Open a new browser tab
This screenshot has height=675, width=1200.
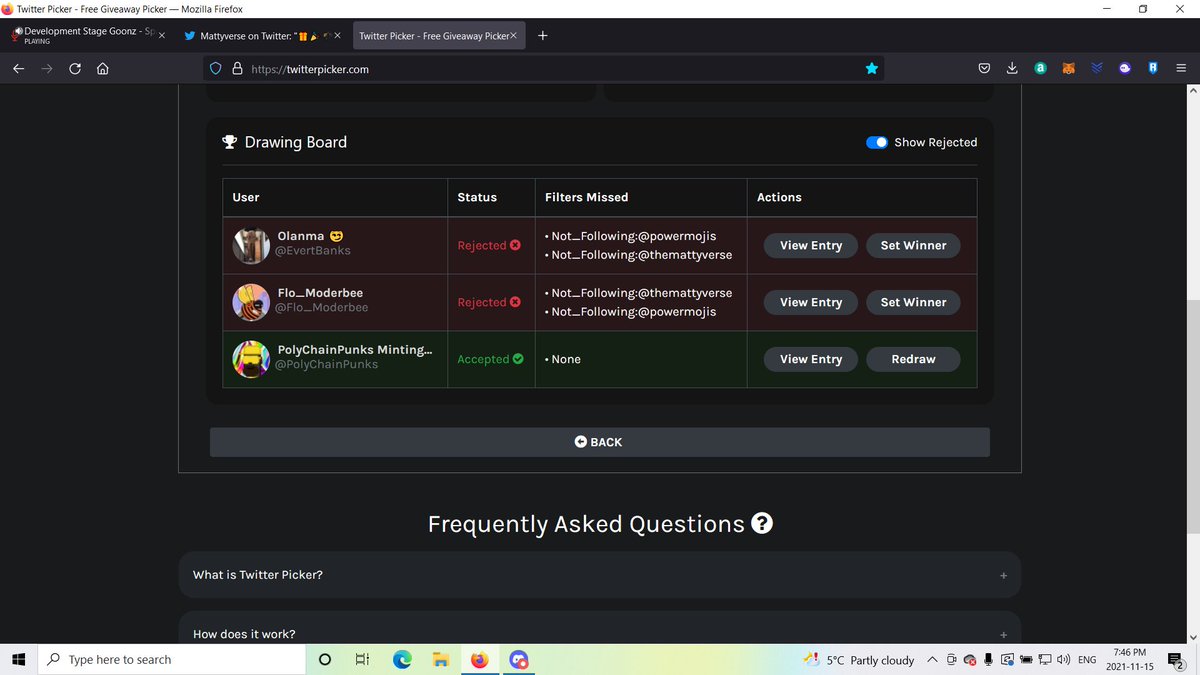point(542,35)
